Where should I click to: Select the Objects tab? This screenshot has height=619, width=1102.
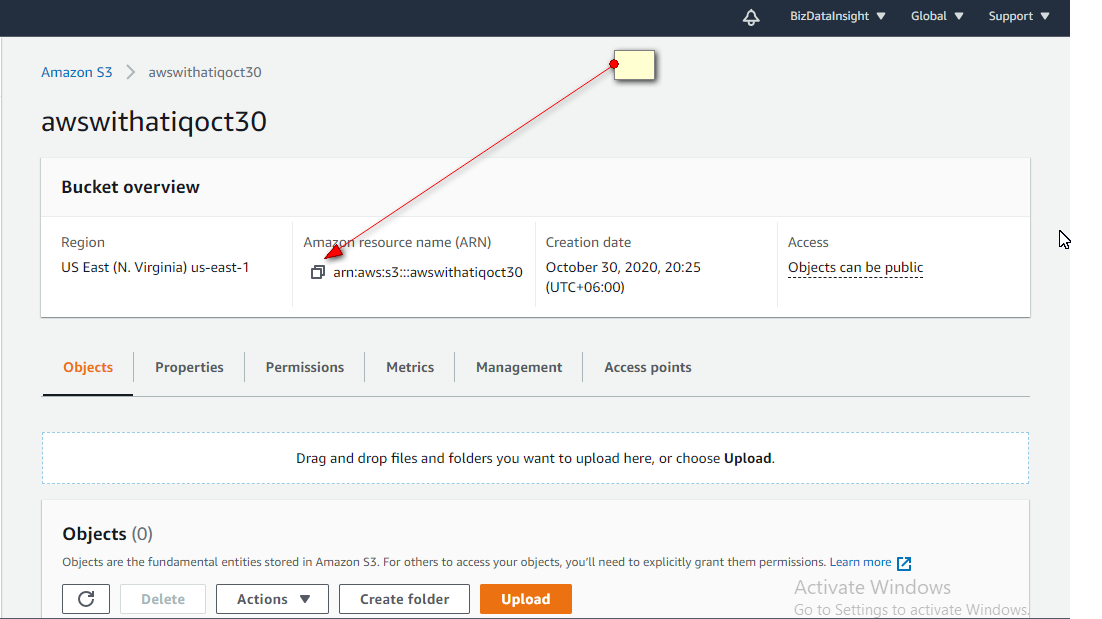coord(87,367)
